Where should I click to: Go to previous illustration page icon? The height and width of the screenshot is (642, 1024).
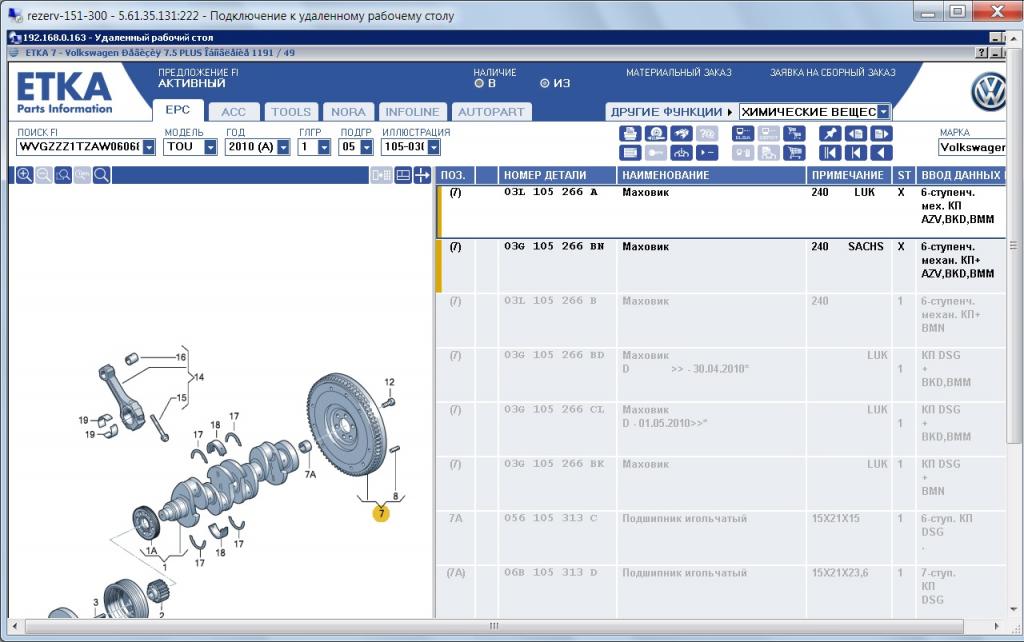[x=856, y=134]
